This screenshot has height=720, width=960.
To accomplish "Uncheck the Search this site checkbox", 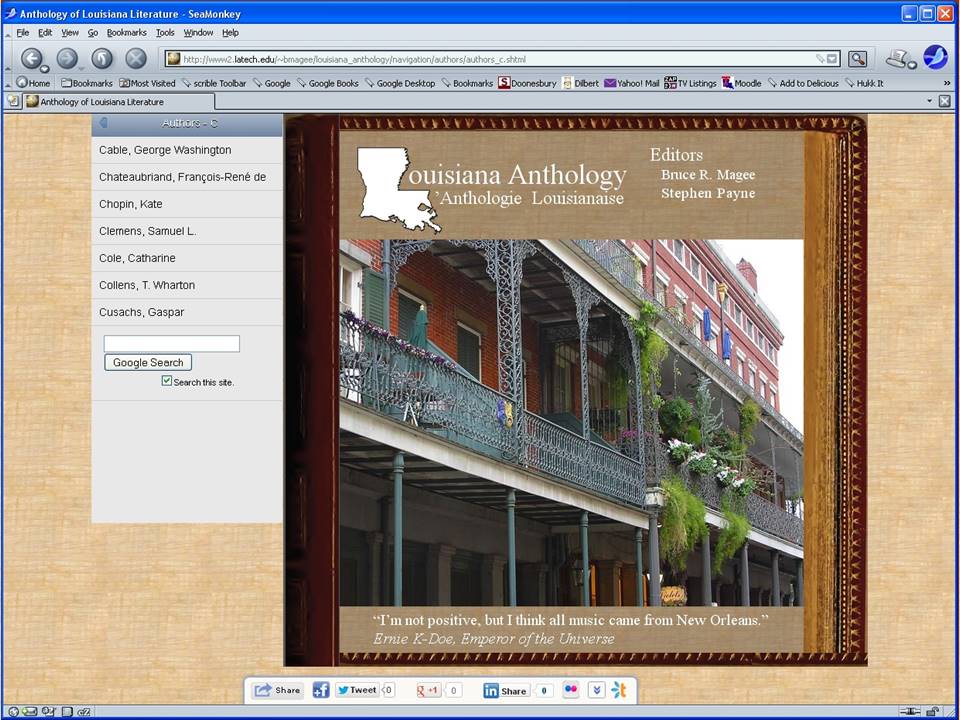I will [167, 381].
